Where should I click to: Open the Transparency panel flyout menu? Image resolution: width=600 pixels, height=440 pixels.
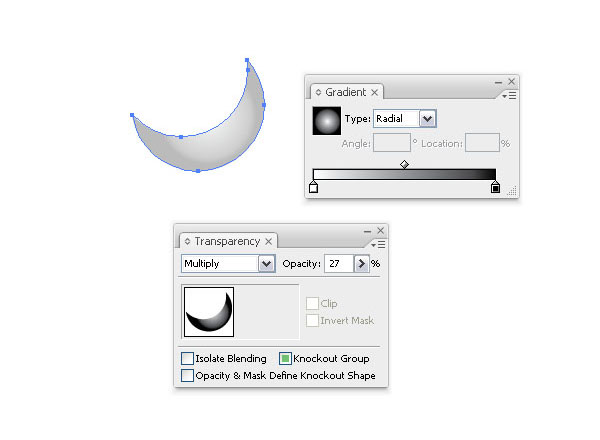[x=378, y=244]
